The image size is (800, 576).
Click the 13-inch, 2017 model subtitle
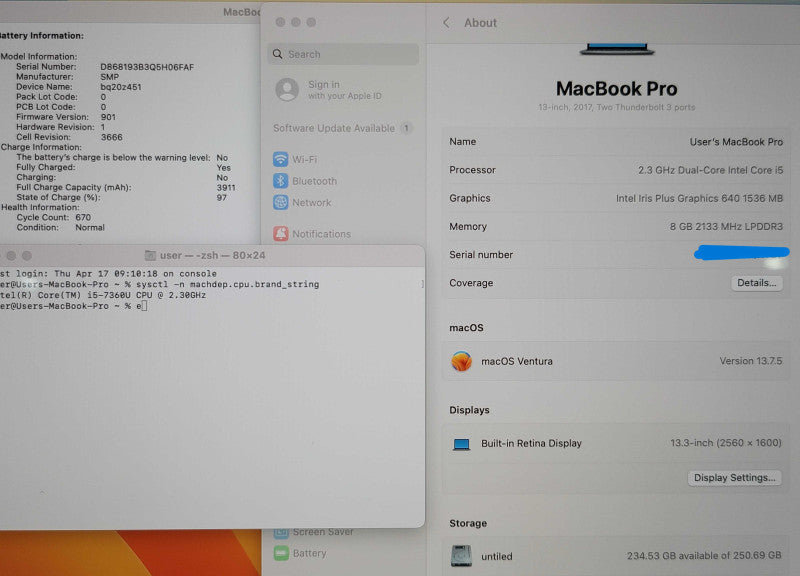coord(616,107)
